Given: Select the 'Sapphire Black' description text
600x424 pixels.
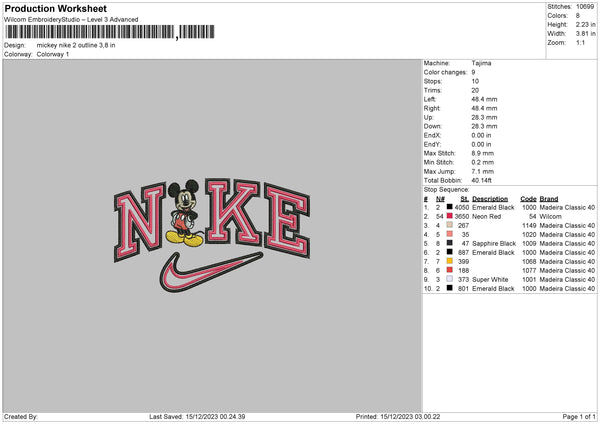Looking at the screenshot, I should [x=494, y=244].
